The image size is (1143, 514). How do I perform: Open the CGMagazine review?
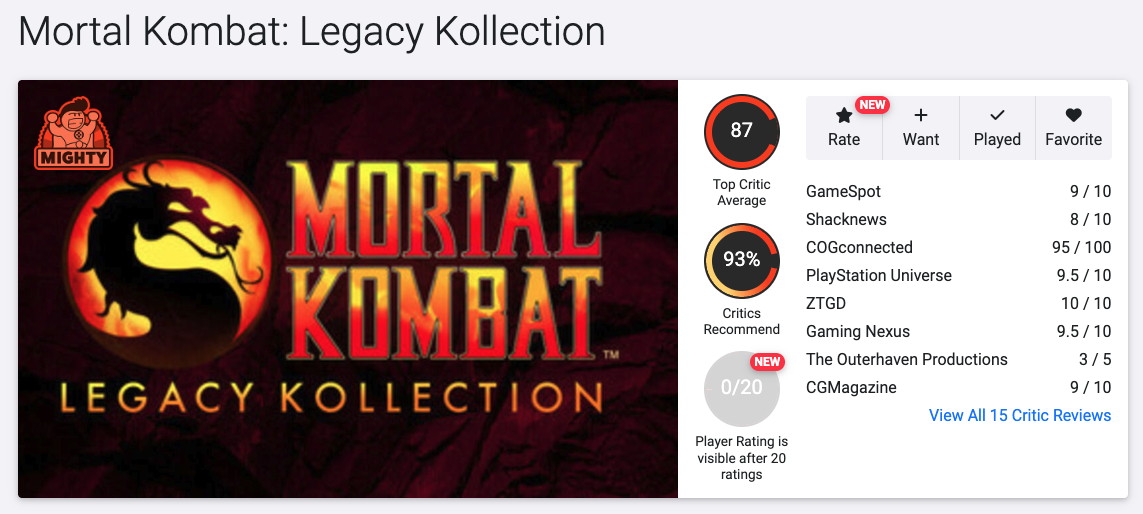(x=851, y=387)
